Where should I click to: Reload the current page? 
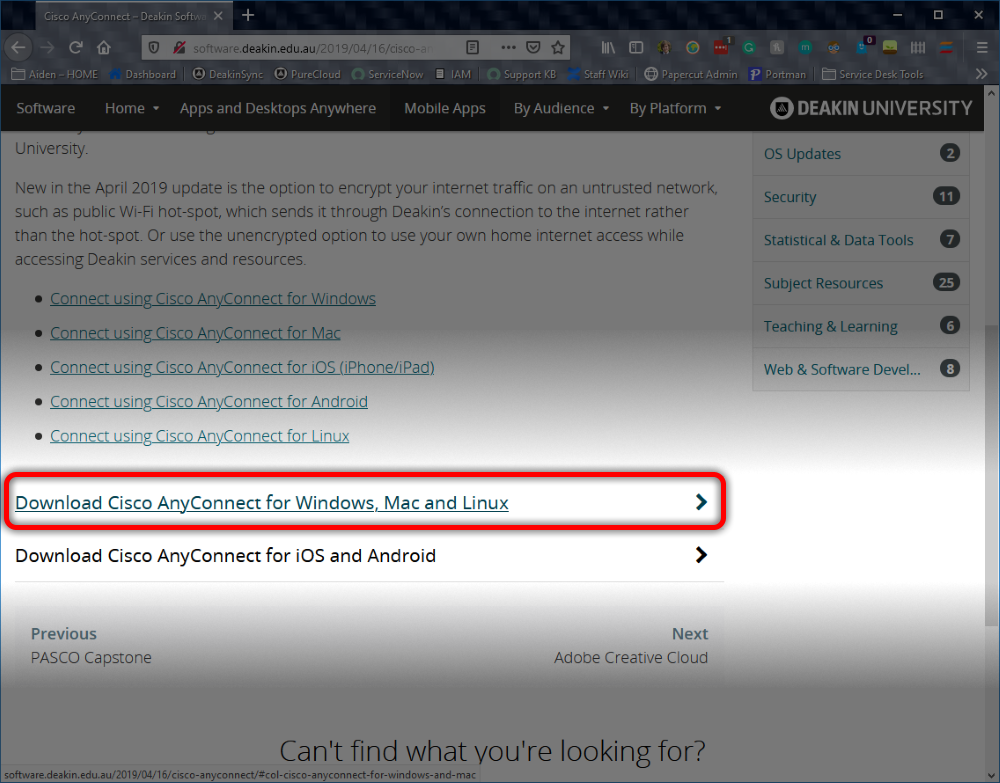[76, 47]
